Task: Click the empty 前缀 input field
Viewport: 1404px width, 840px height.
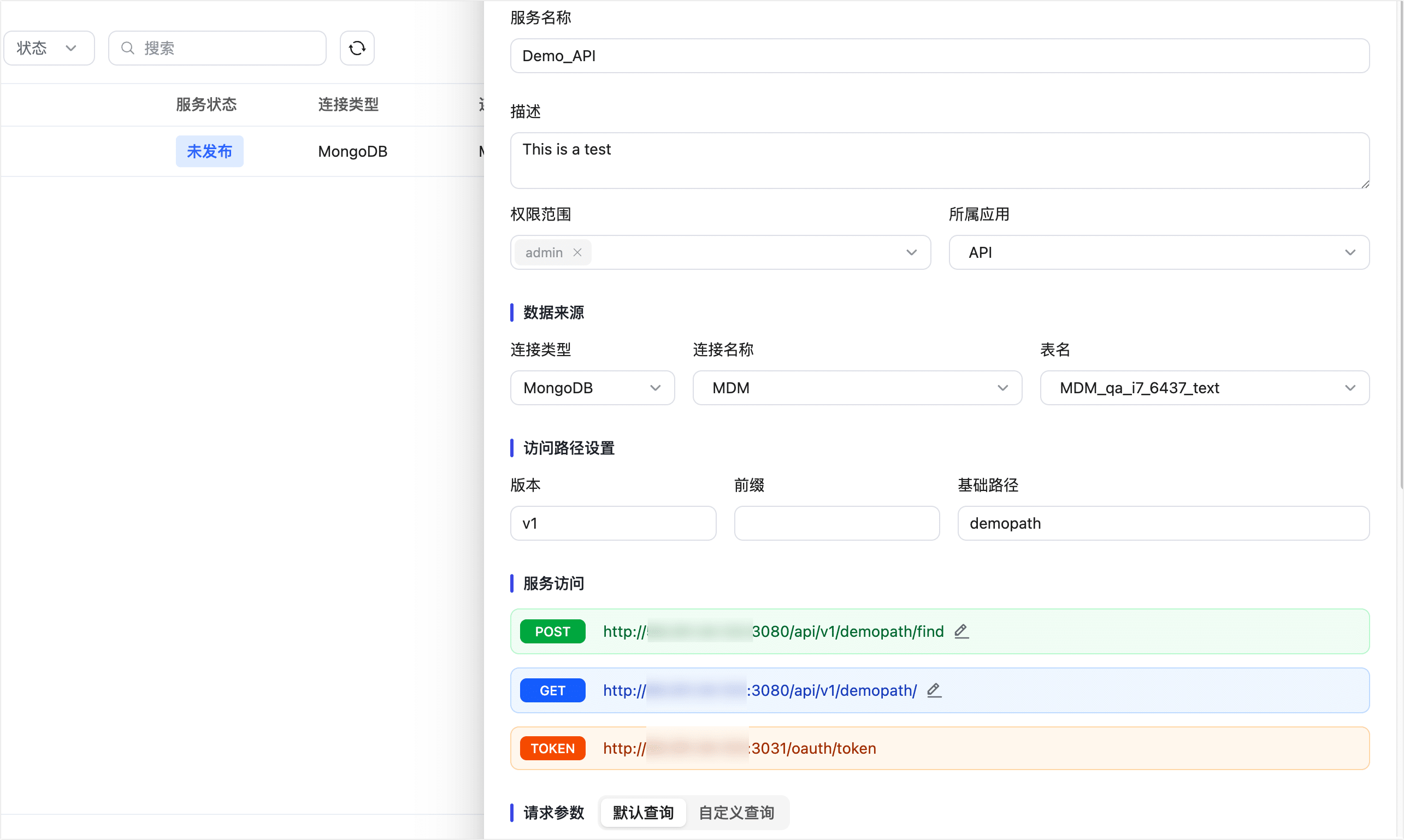Action: click(836, 523)
